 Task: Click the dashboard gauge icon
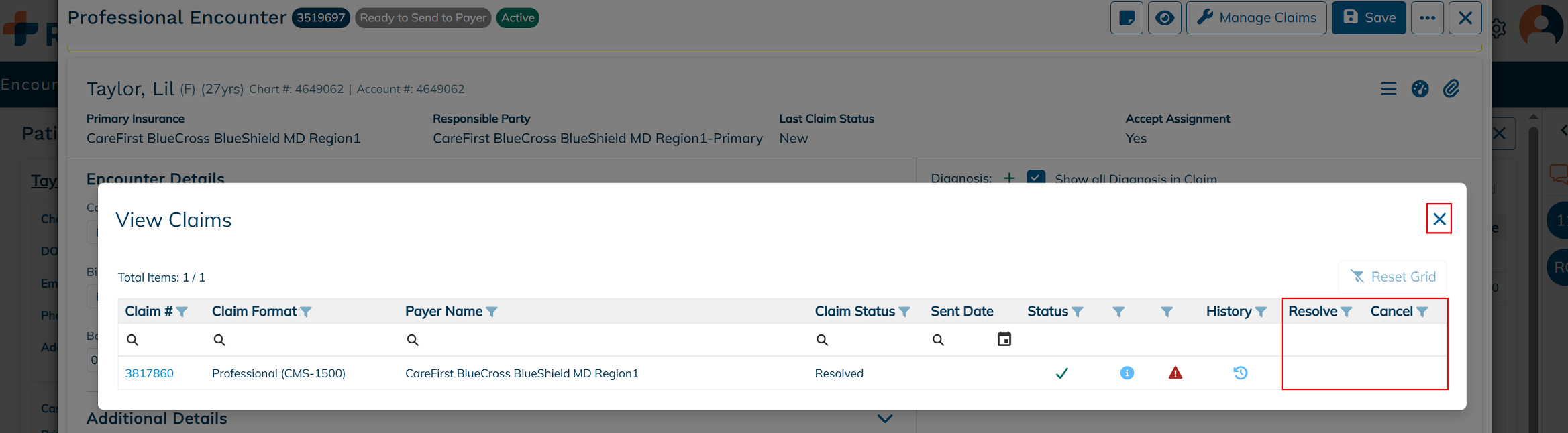point(1420,88)
